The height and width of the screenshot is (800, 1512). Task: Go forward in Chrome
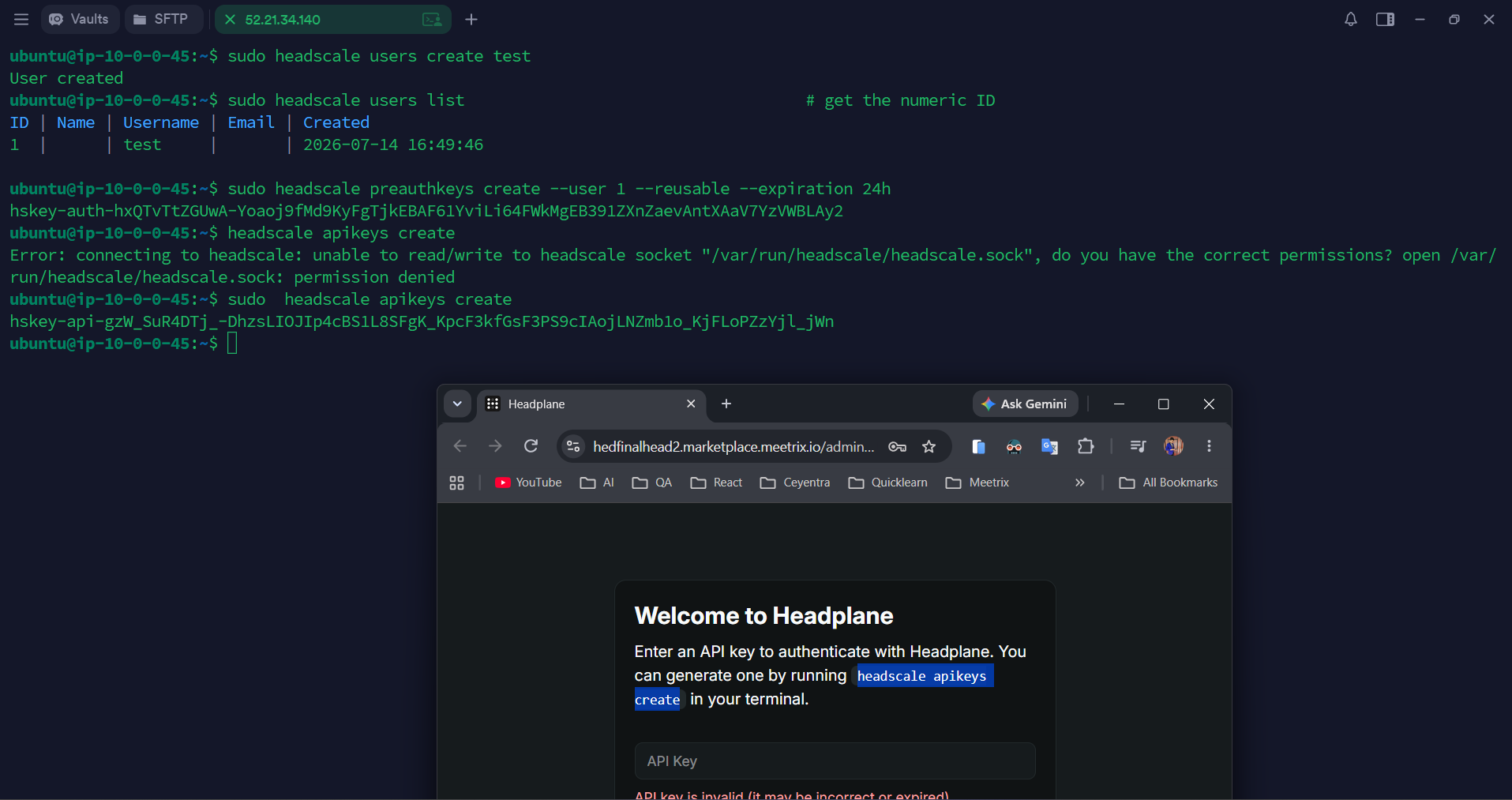click(495, 446)
